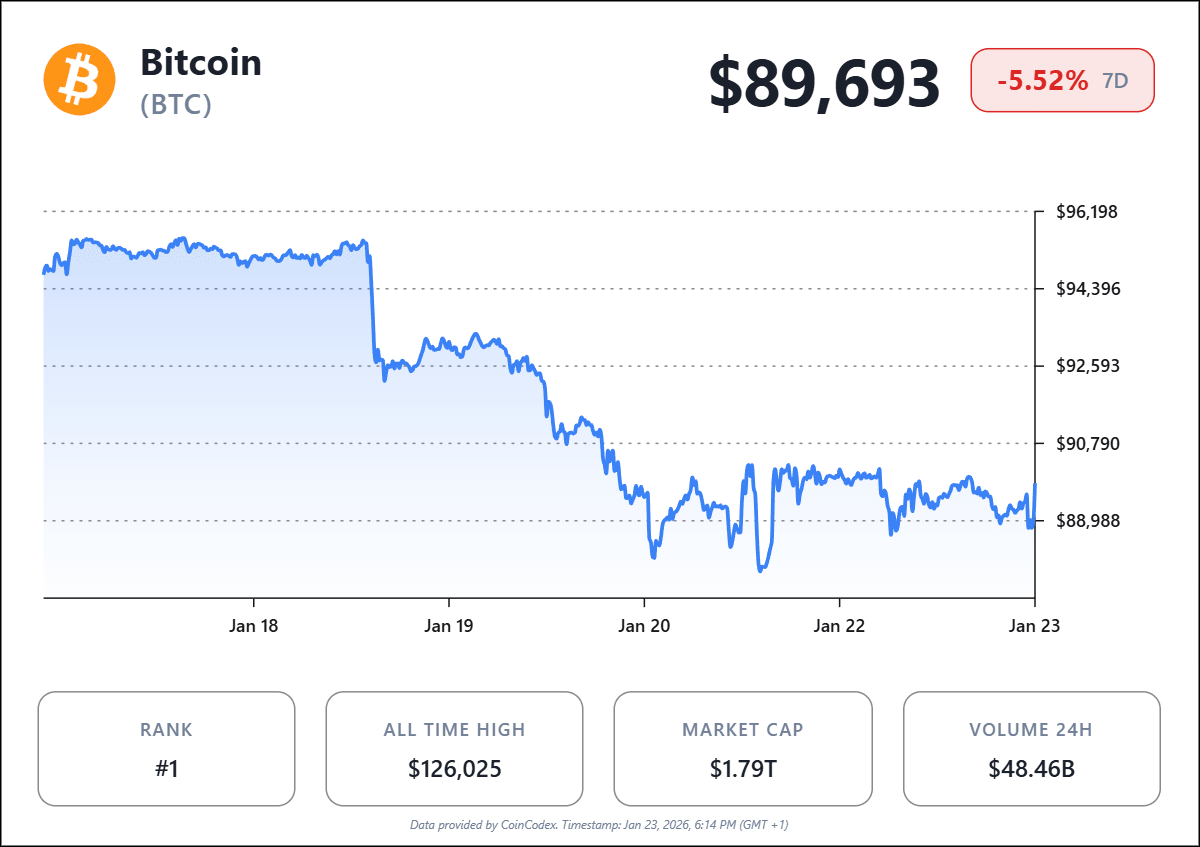Click the $89,693 current price
Image resolution: width=1200 pixels, height=847 pixels.
tap(825, 83)
